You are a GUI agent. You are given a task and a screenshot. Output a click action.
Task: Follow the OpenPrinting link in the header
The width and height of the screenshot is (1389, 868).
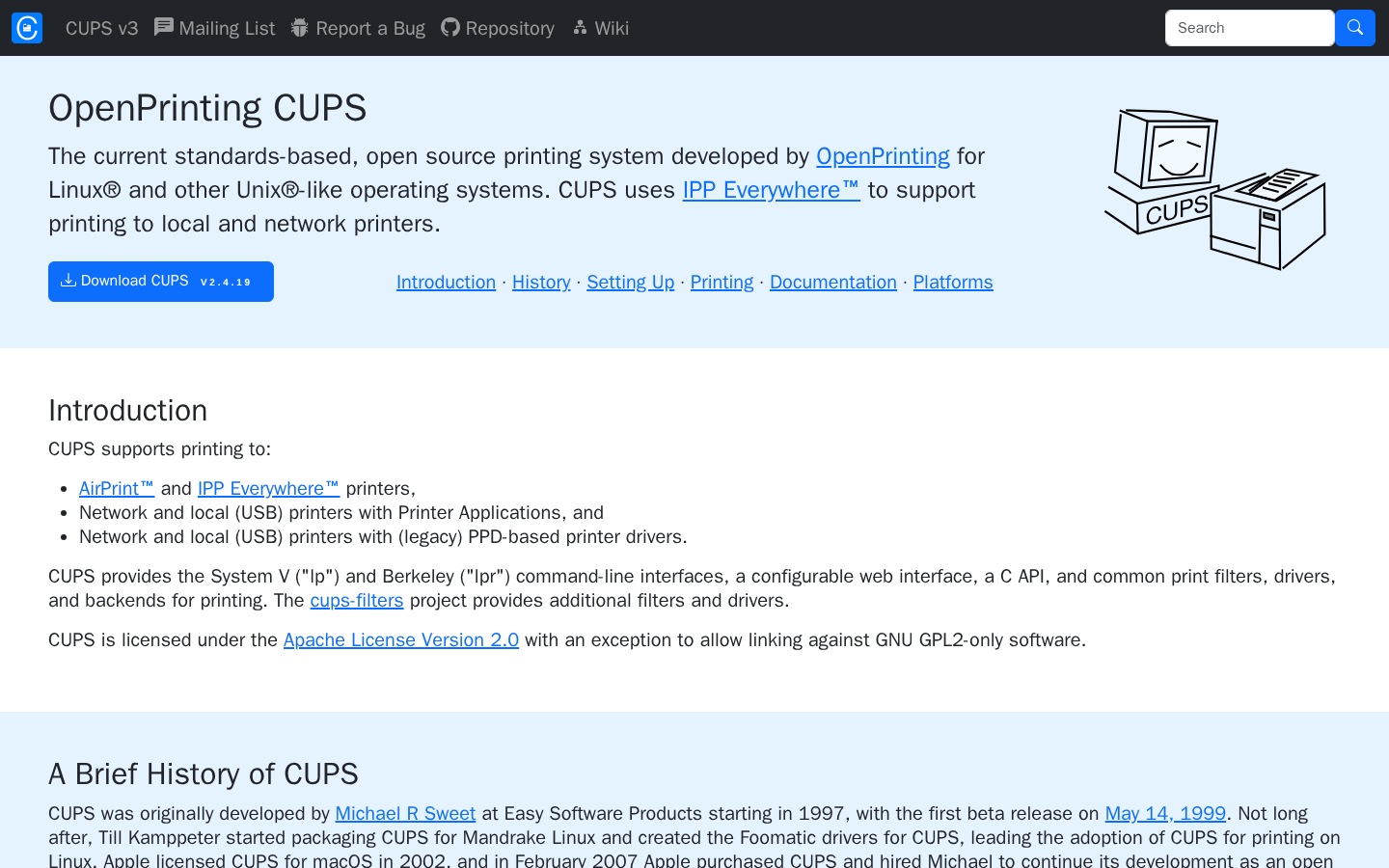pos(883,156)
